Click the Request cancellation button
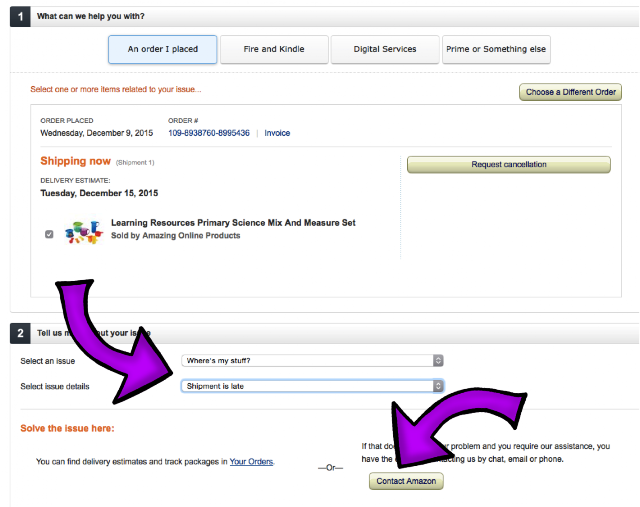 click(x=509, y=165)
